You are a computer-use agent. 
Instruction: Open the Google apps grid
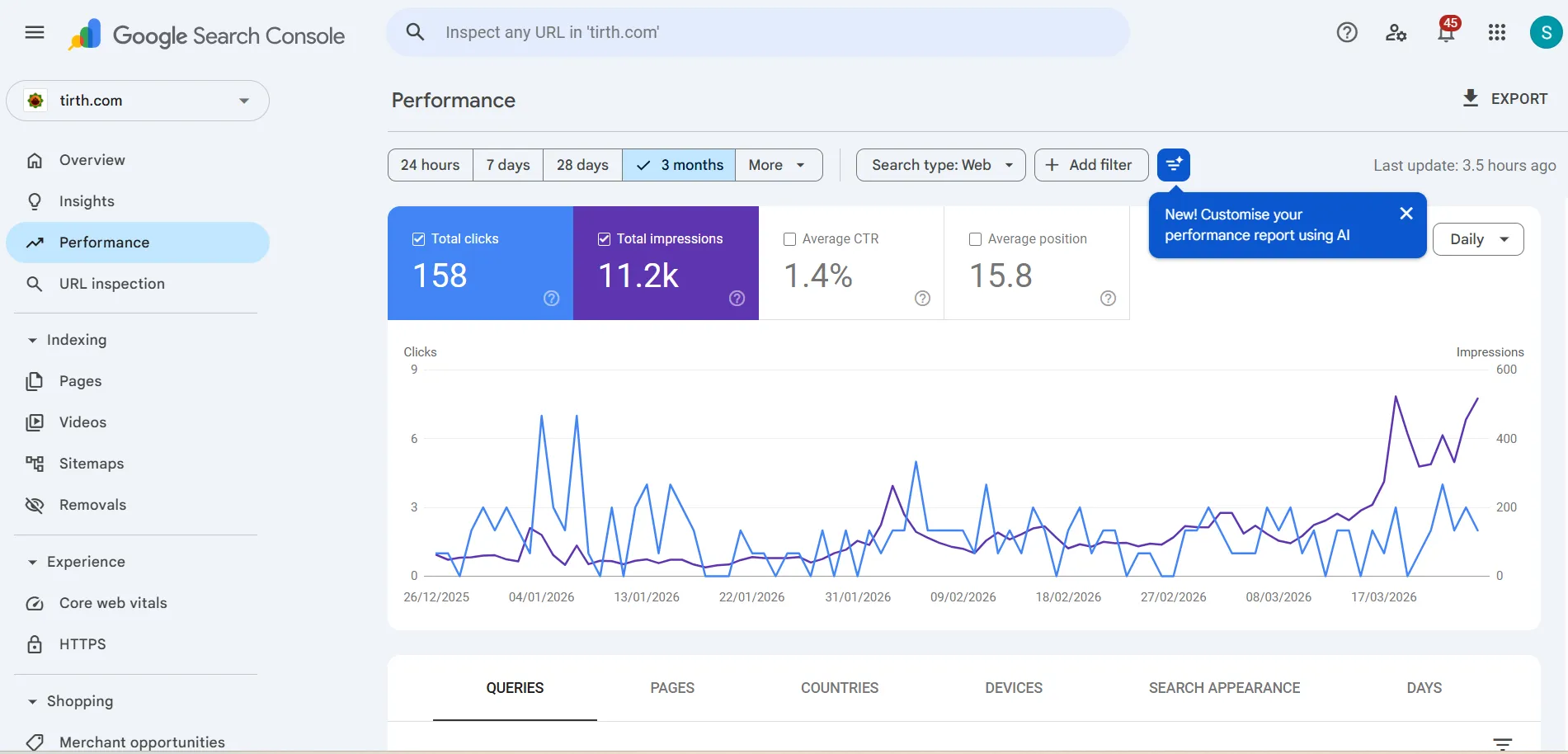click(x=1496, y=33)
